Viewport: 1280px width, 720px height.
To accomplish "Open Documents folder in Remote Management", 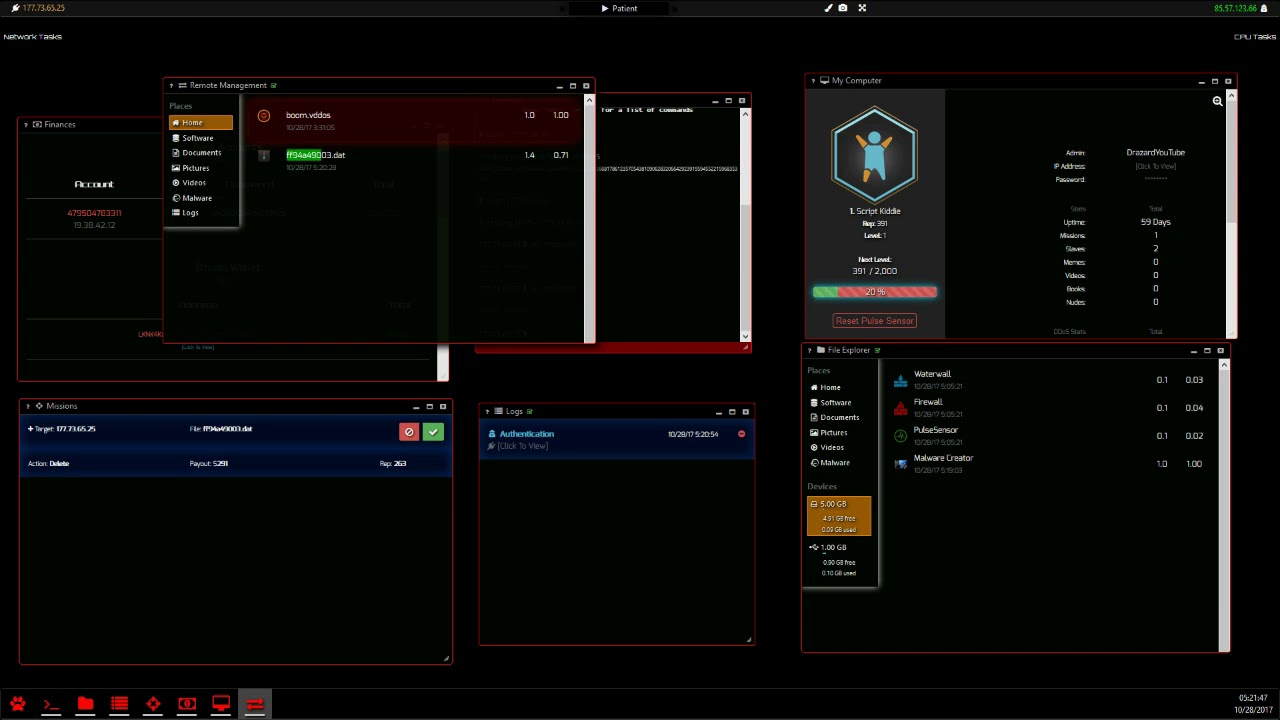I will click(196, 153).
